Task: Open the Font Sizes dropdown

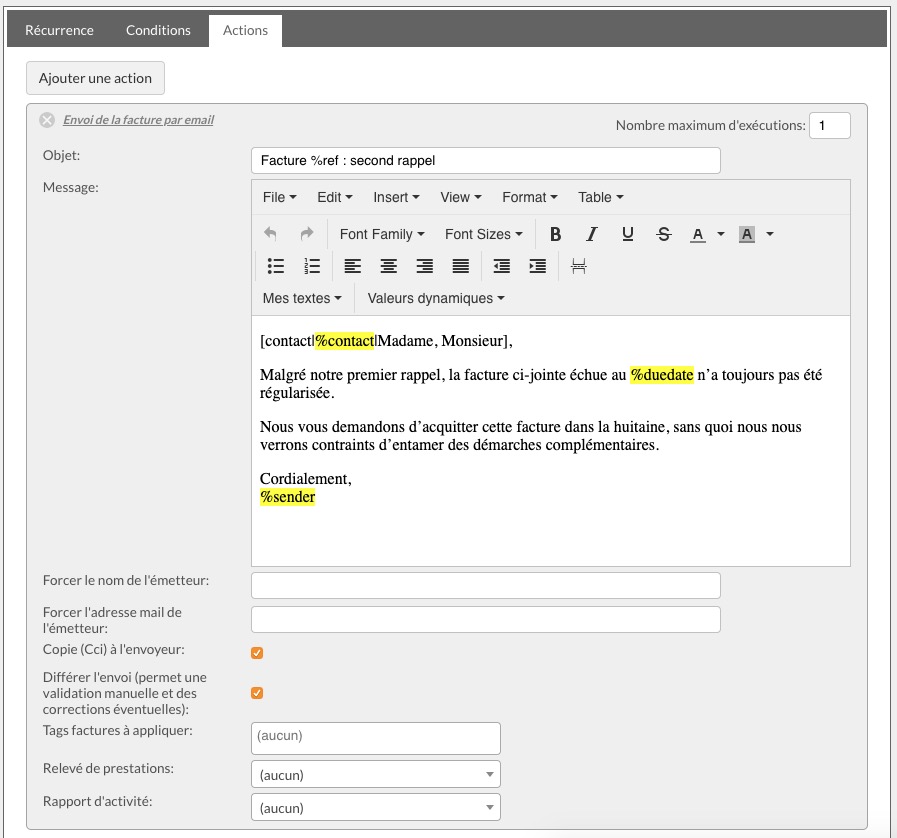Action: (483, 234)
